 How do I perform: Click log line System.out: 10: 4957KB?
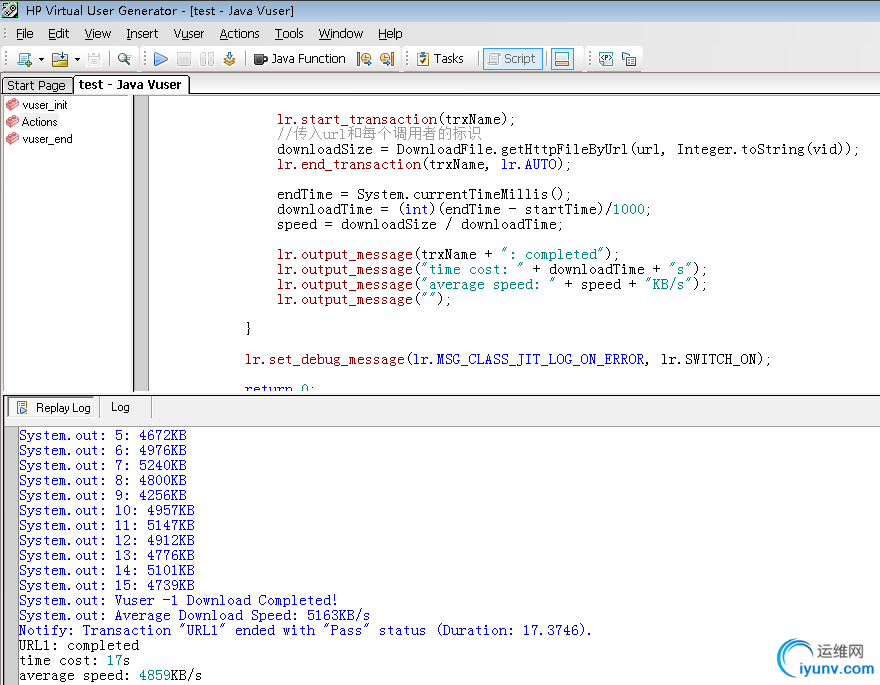[107, 511]
